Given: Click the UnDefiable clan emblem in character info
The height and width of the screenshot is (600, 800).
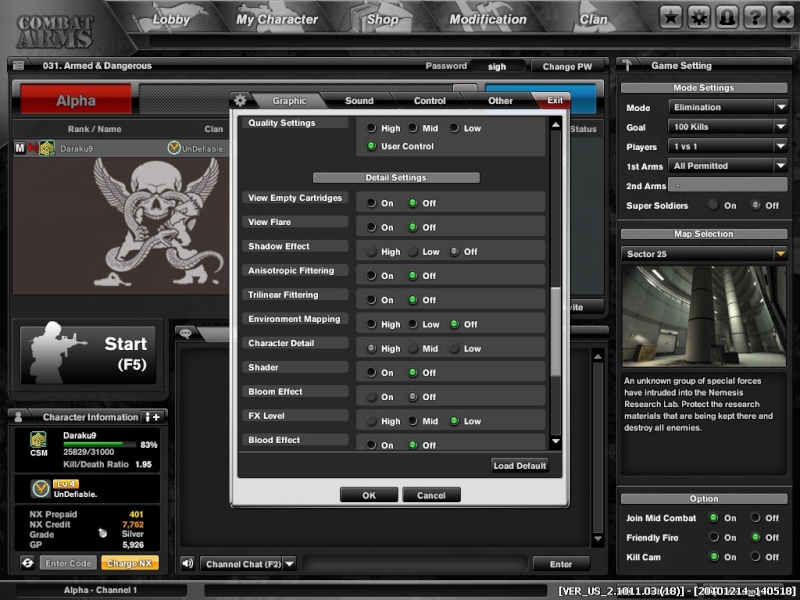Looking at the screenshot, I should [40, 489].
